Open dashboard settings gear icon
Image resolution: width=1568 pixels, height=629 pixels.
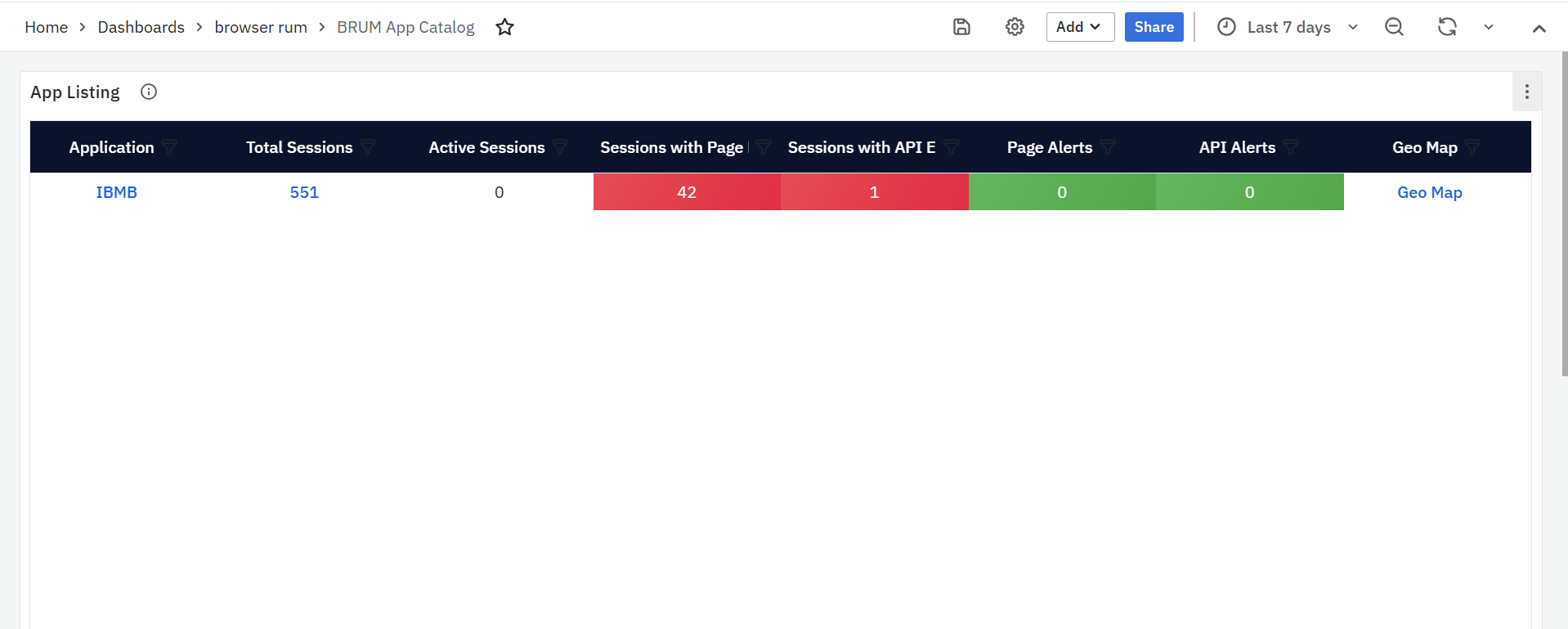tap(1015, 27)
